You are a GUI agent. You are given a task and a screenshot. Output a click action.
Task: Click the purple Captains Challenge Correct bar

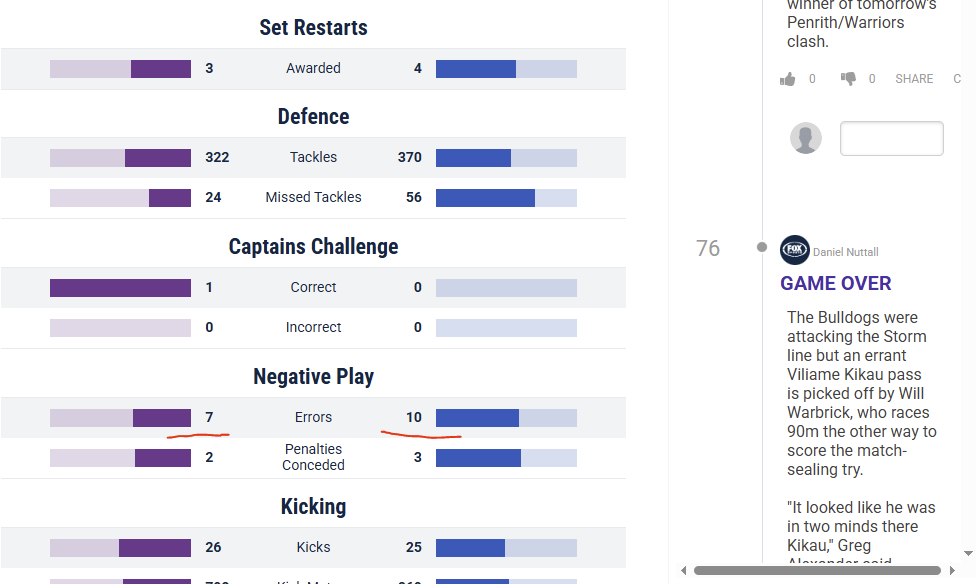(x=120, y=288)
